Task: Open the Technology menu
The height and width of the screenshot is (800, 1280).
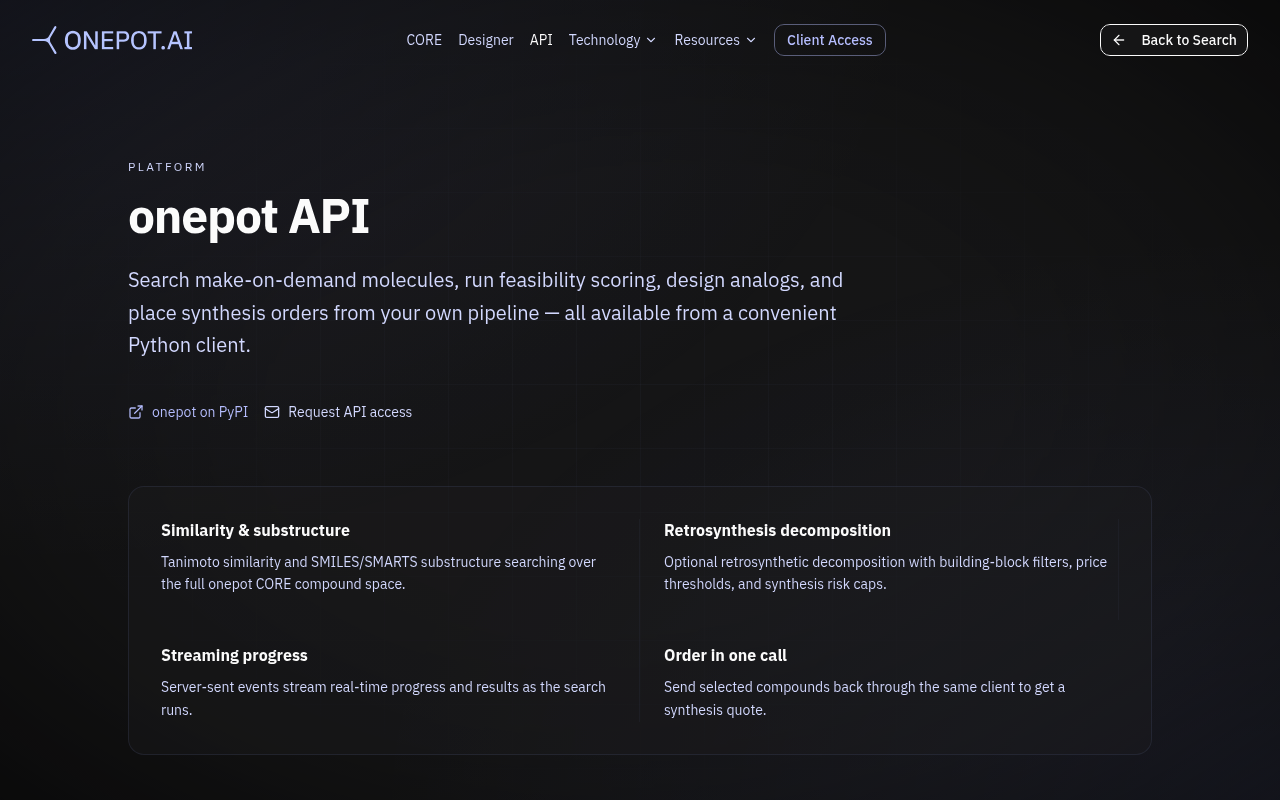Action: click(x=612, y=40)
